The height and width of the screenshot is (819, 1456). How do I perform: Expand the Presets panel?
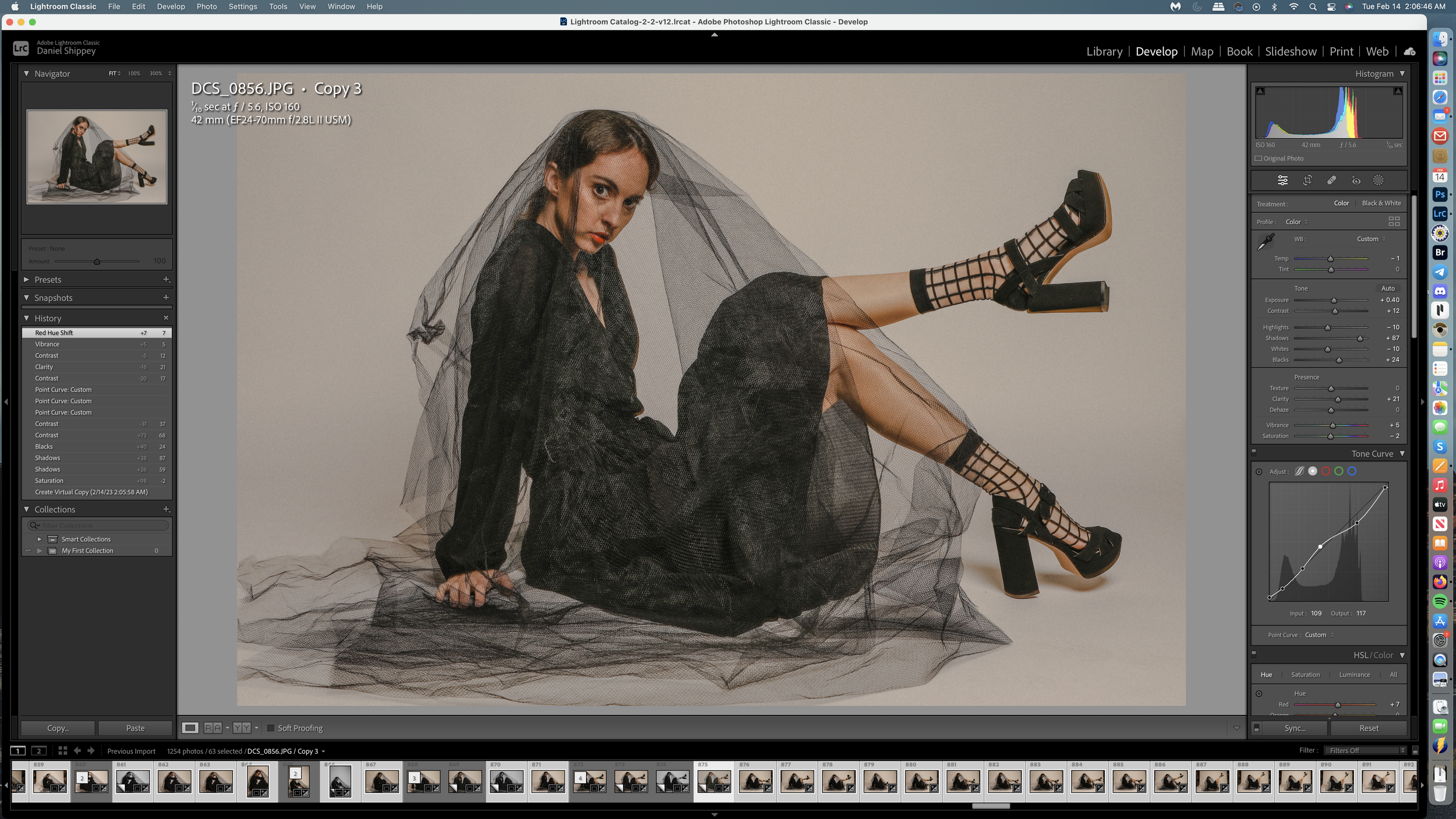pos(26,280)
